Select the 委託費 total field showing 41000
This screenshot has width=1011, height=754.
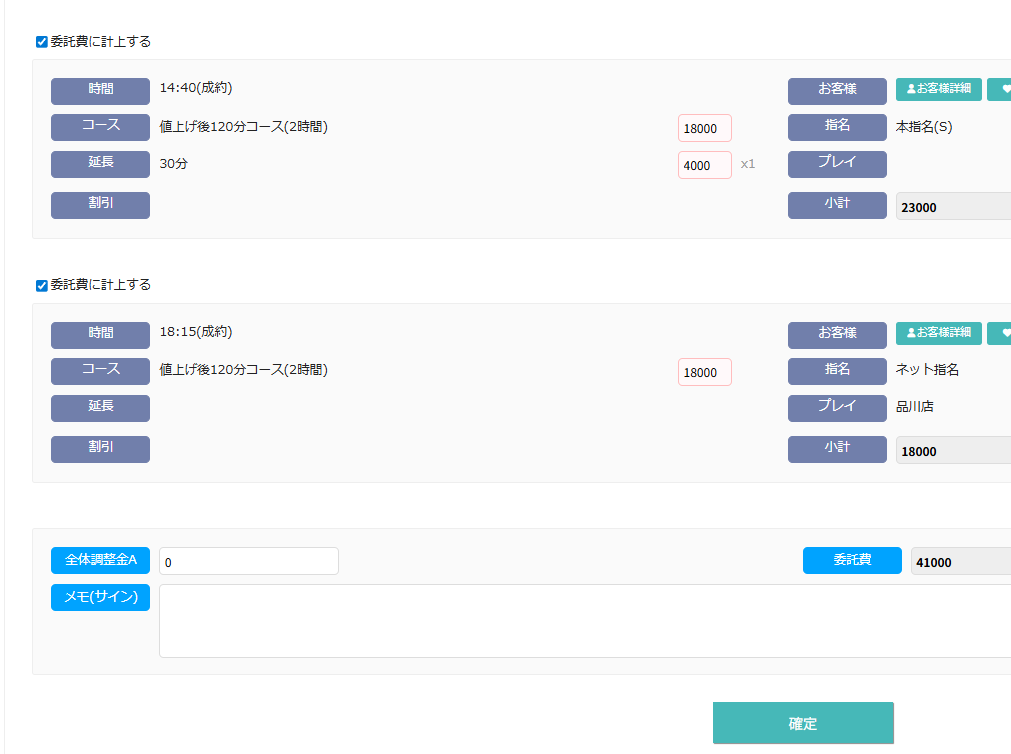point(960,562)
